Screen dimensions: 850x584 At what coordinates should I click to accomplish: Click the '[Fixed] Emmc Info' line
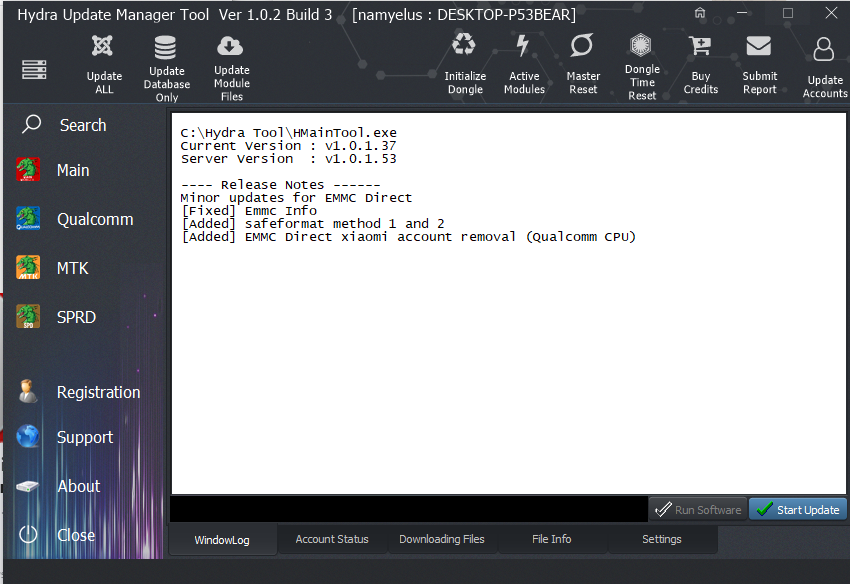coord(249,211)
